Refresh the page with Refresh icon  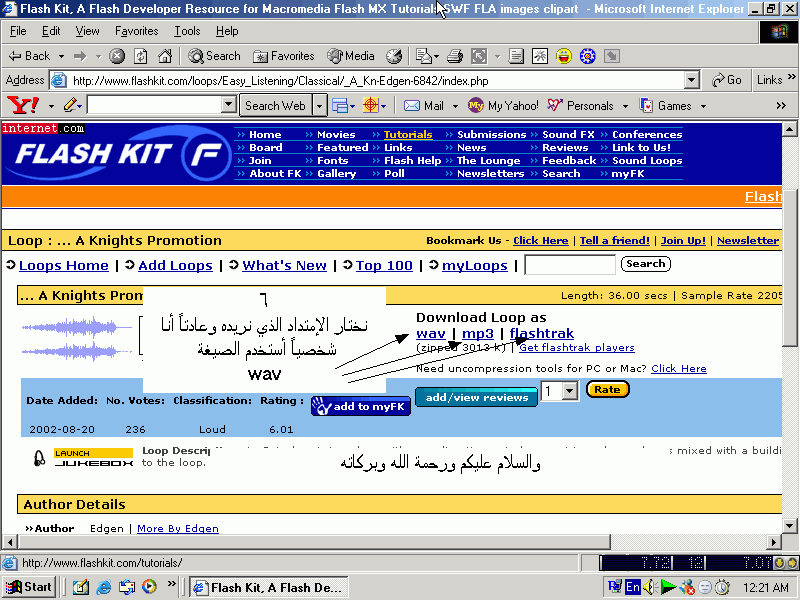pyautogui.click(x=141, y=56)
